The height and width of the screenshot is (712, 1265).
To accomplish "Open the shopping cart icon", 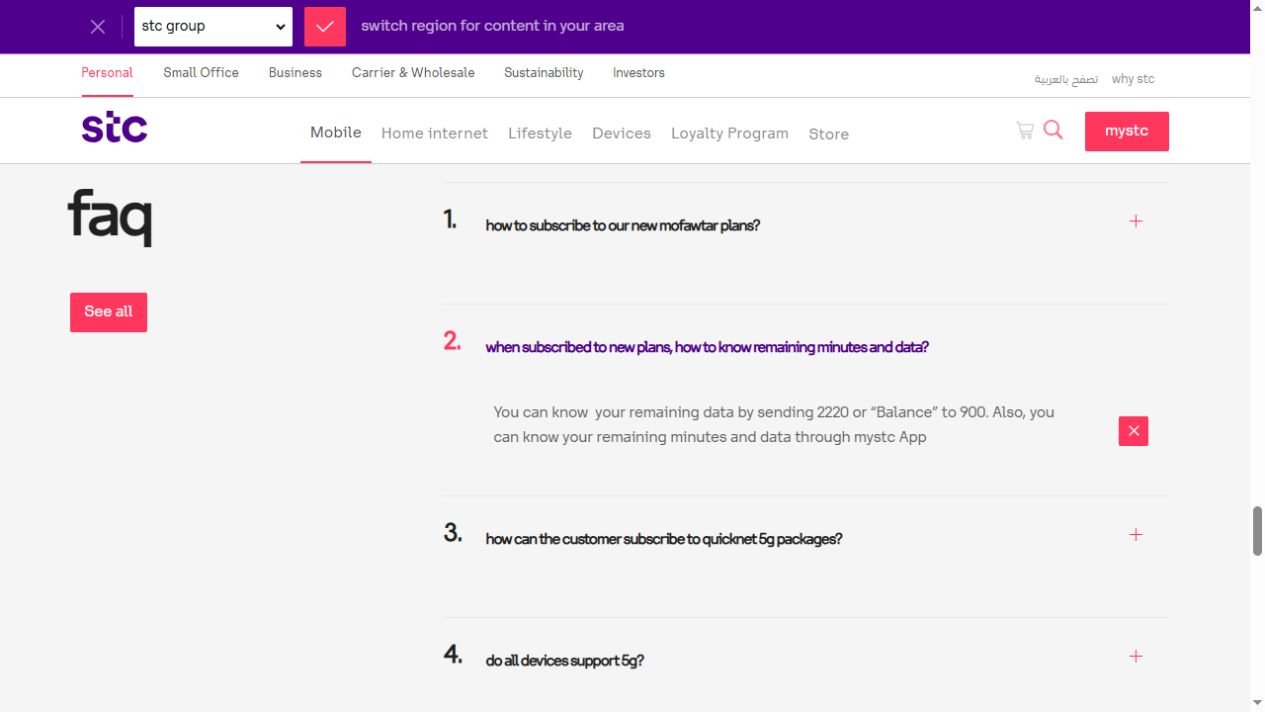I will click(x=1024, y=130).
